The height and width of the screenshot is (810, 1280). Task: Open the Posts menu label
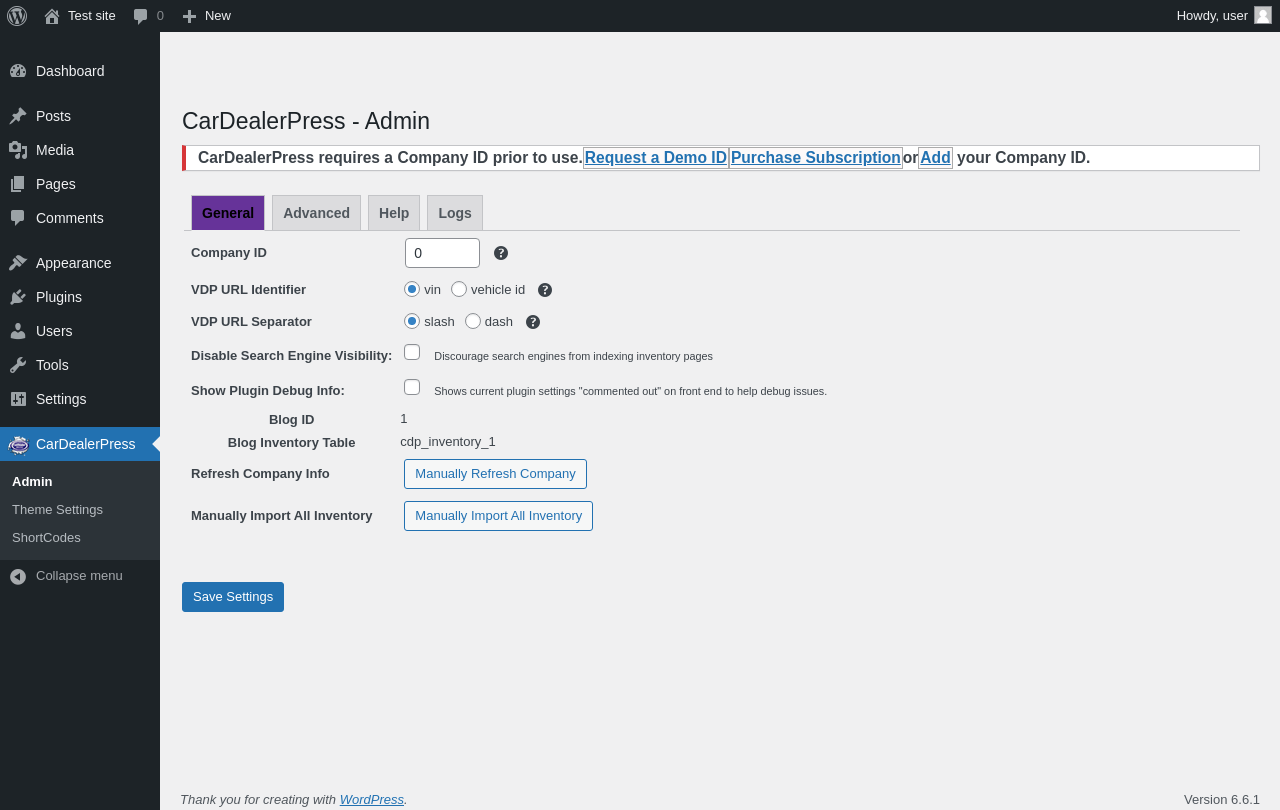53,116
